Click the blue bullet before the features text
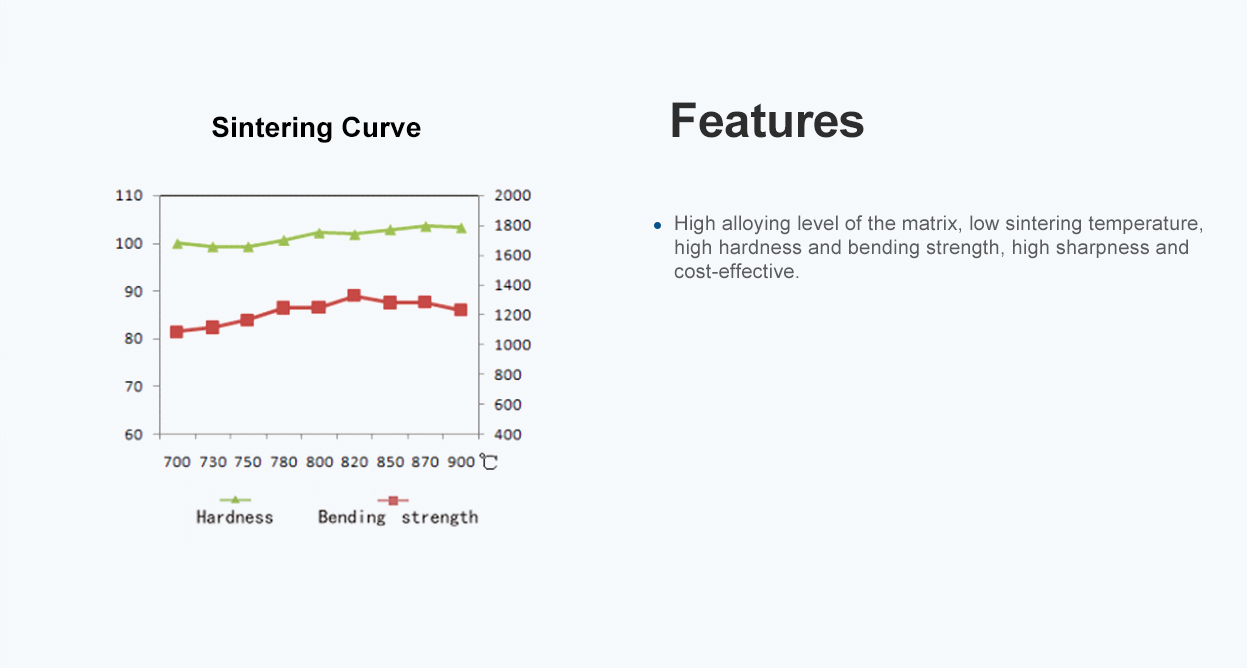 [x=658, y=224]
